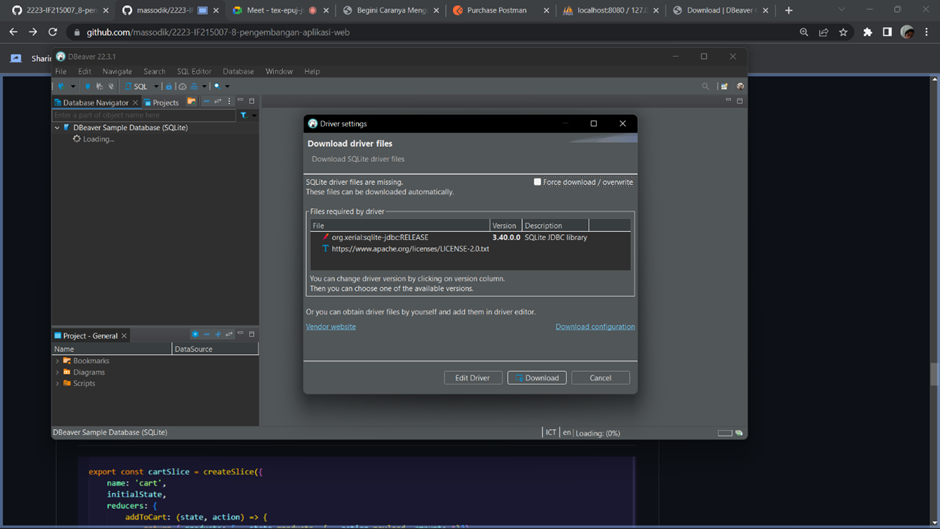Open the Search menu
Viewport: 940px width, 529px height.
(x=154, y=71)
